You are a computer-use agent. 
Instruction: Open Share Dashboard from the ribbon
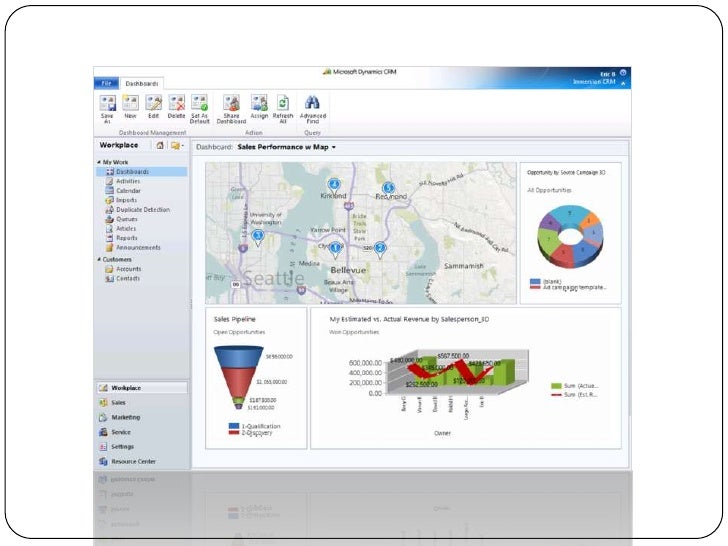pyautogui.click(x=231, y=109)
